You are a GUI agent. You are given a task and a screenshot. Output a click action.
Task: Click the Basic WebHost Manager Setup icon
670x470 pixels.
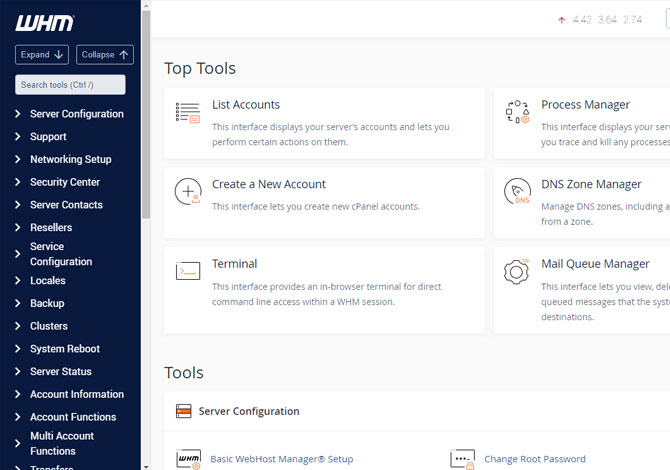point(188,459)
